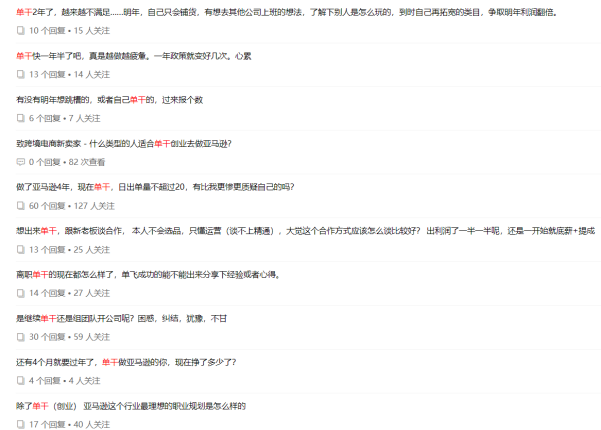Click the comment icon beside "0 个回复"
Screen dimensions: 601x430
coord(21,161)
